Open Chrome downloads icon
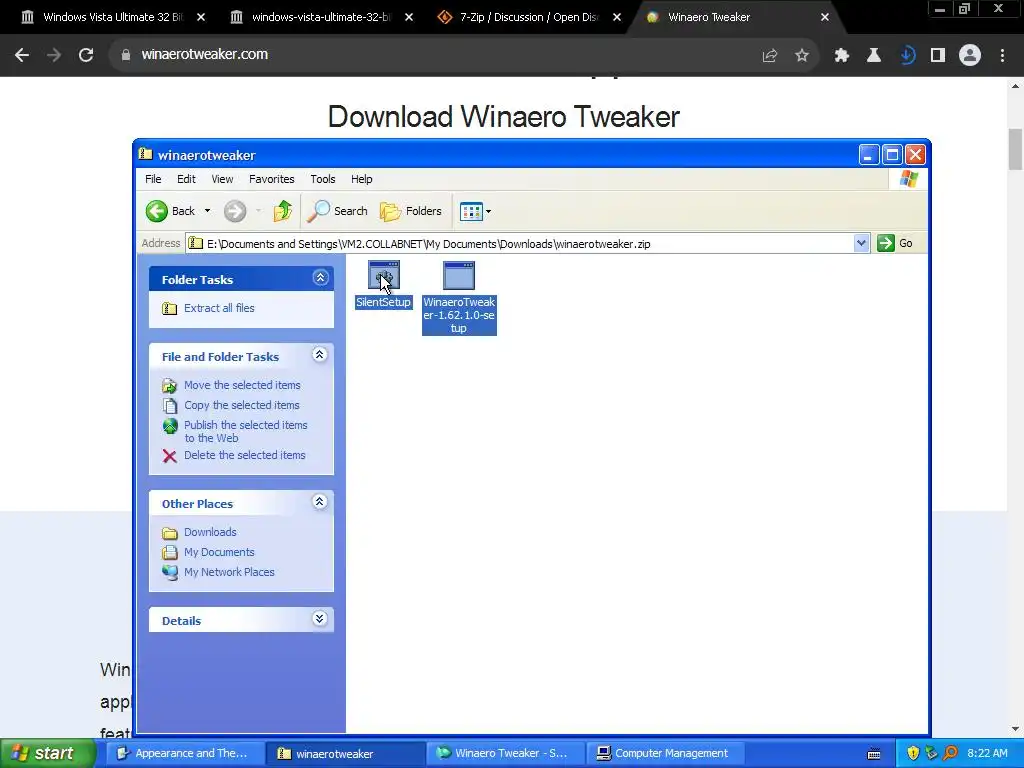 click(907, 56)
